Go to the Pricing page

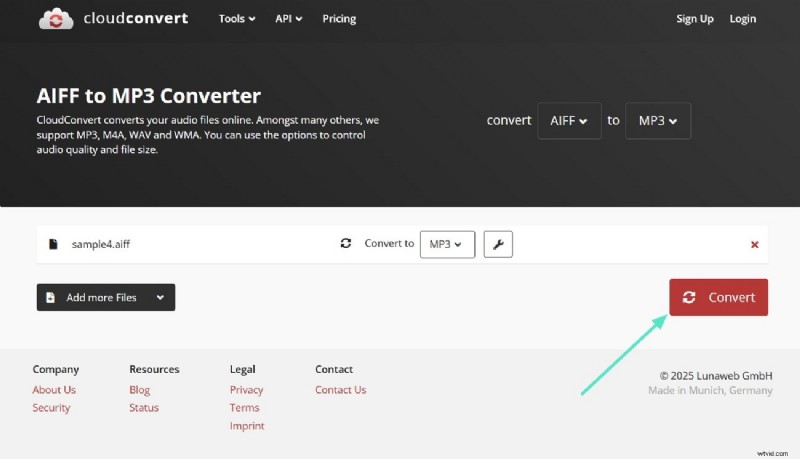(x=339, y=19)
